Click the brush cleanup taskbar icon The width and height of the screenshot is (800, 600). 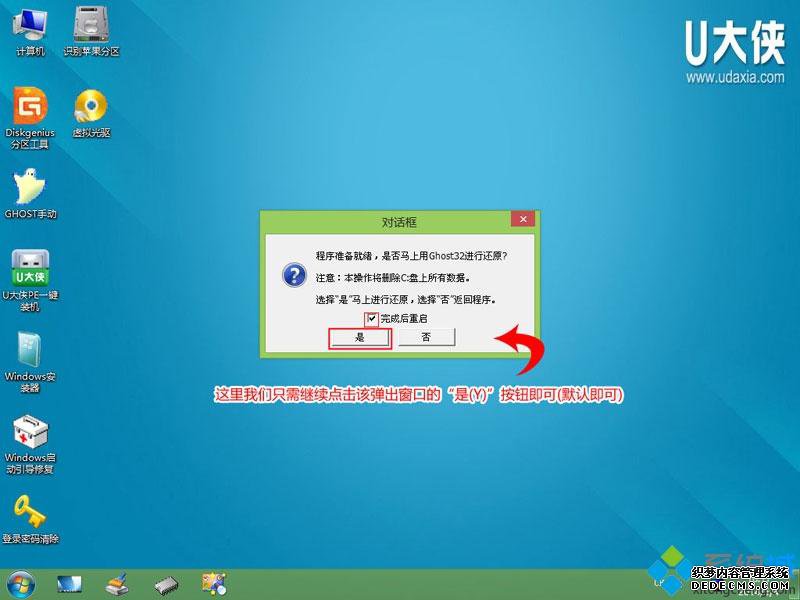pos(117,585)
